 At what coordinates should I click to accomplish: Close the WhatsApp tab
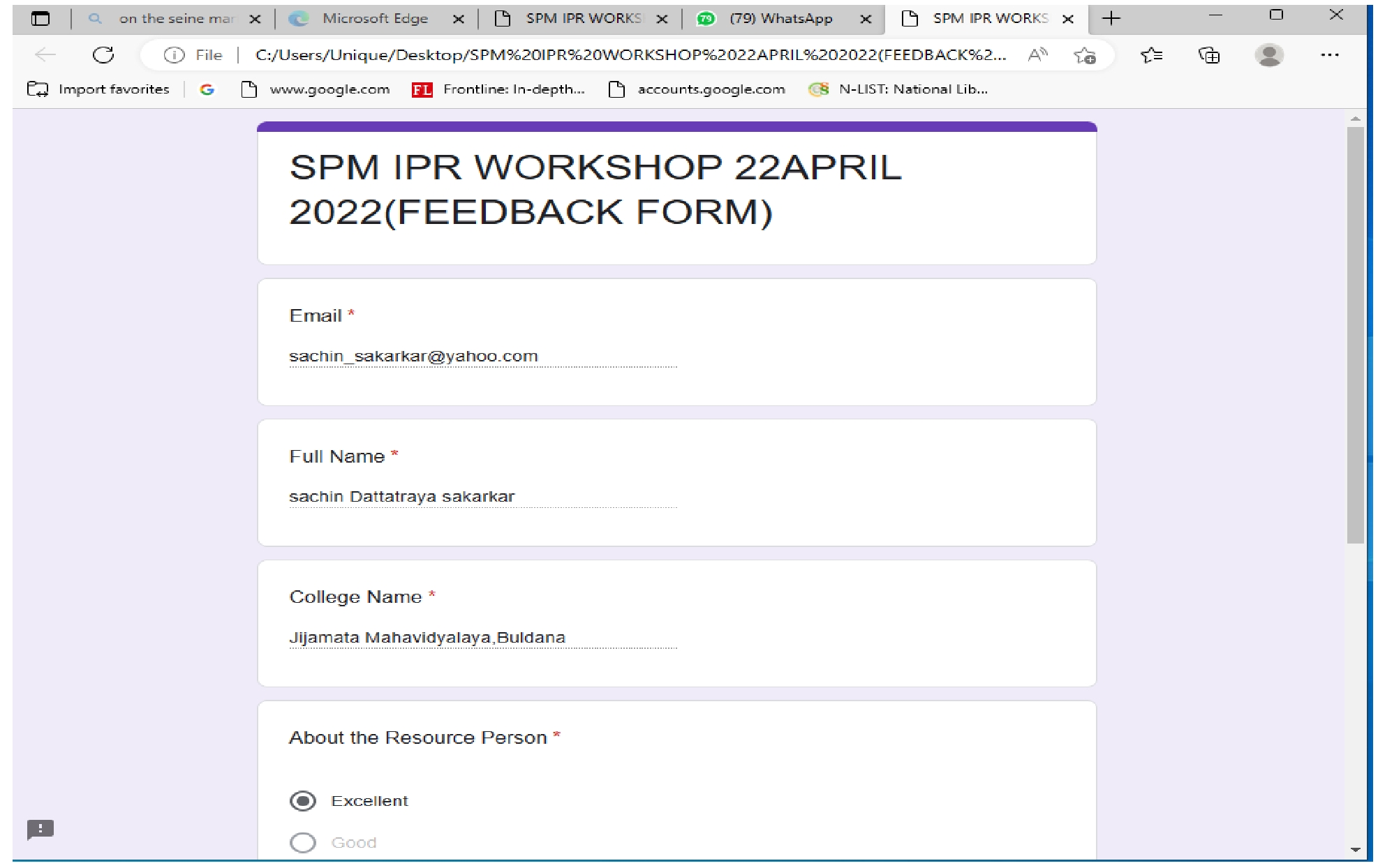[866, 20]
